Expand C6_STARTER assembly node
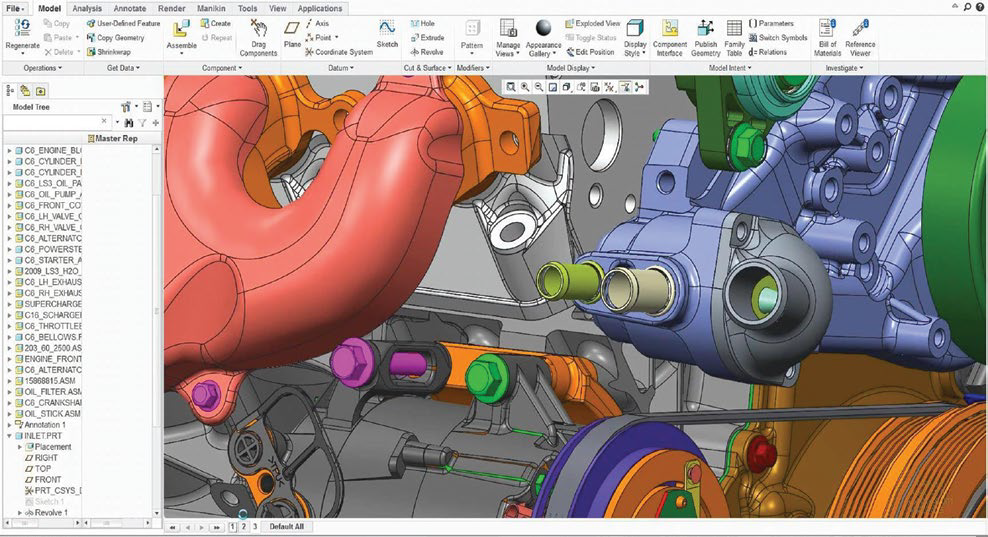988x537 pixels. tap(9, 260)
